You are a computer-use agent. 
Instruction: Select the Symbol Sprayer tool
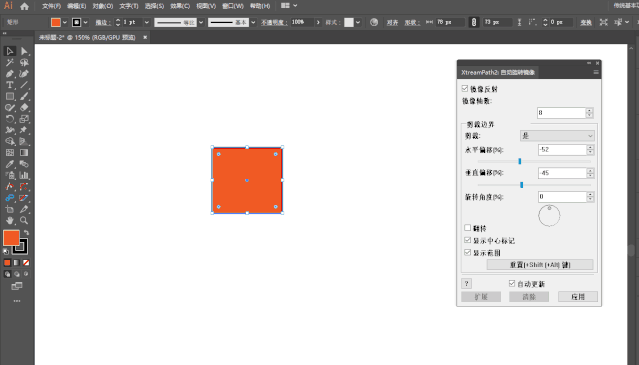(10, 176)
